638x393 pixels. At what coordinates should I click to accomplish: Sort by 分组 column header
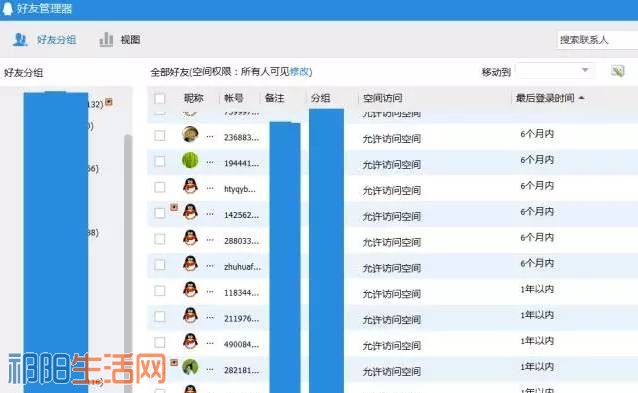[321, 98]
